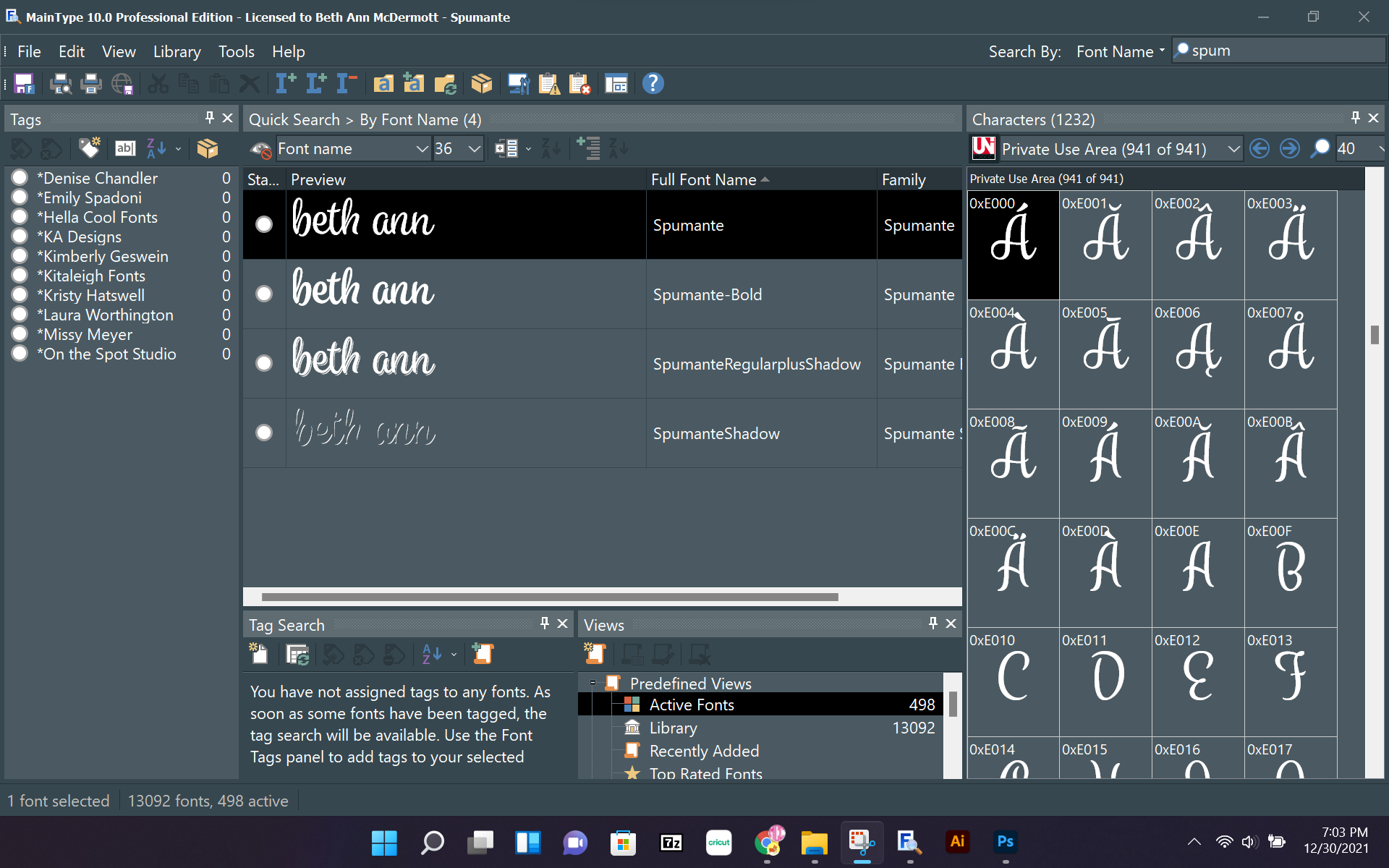This screenshot has width=1389, height=868.
Task: Click the refresh tag search icon
Action: click(x=297, y=655)
